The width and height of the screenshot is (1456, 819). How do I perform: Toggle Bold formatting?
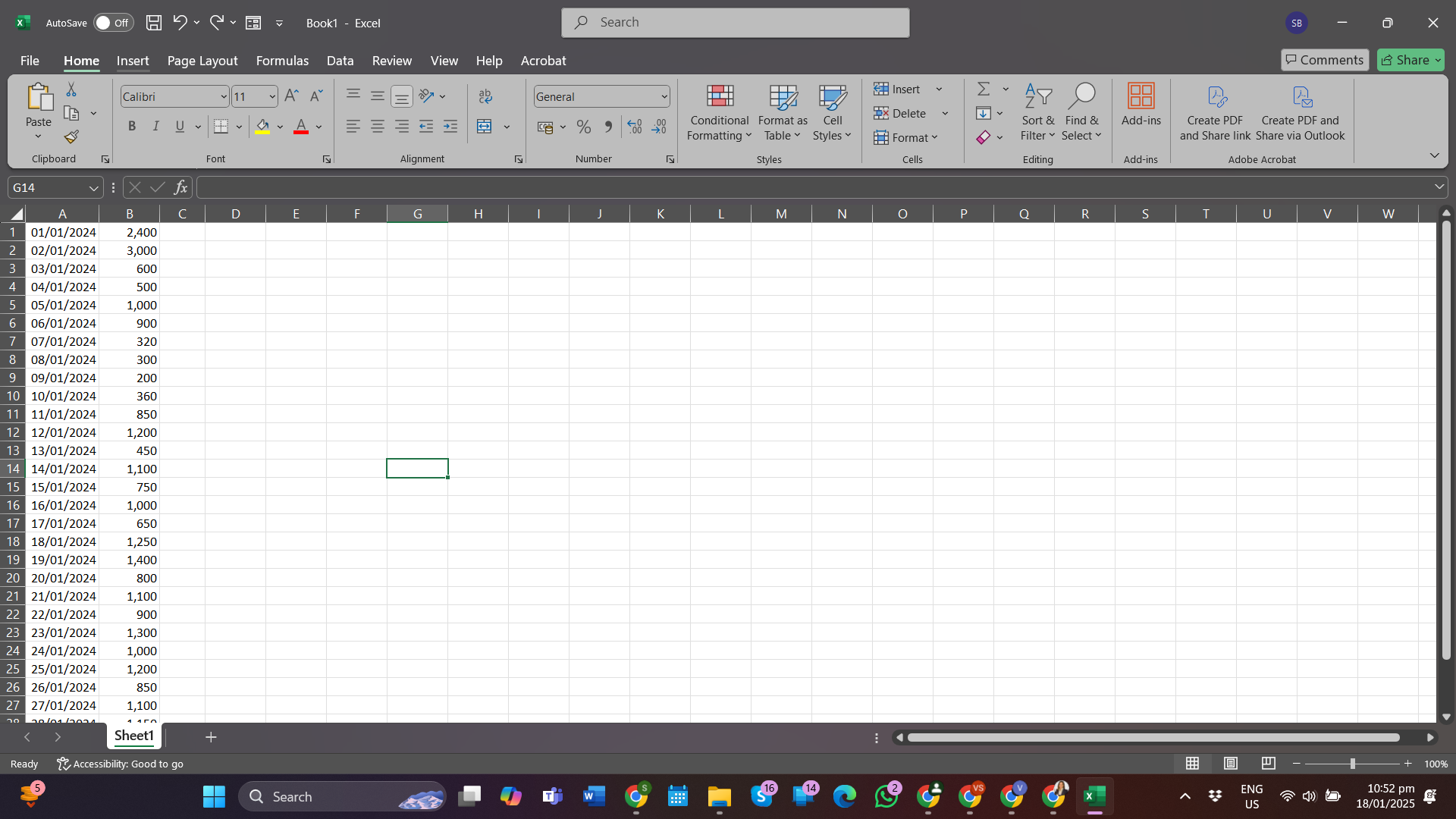click(x=132, y=127)
